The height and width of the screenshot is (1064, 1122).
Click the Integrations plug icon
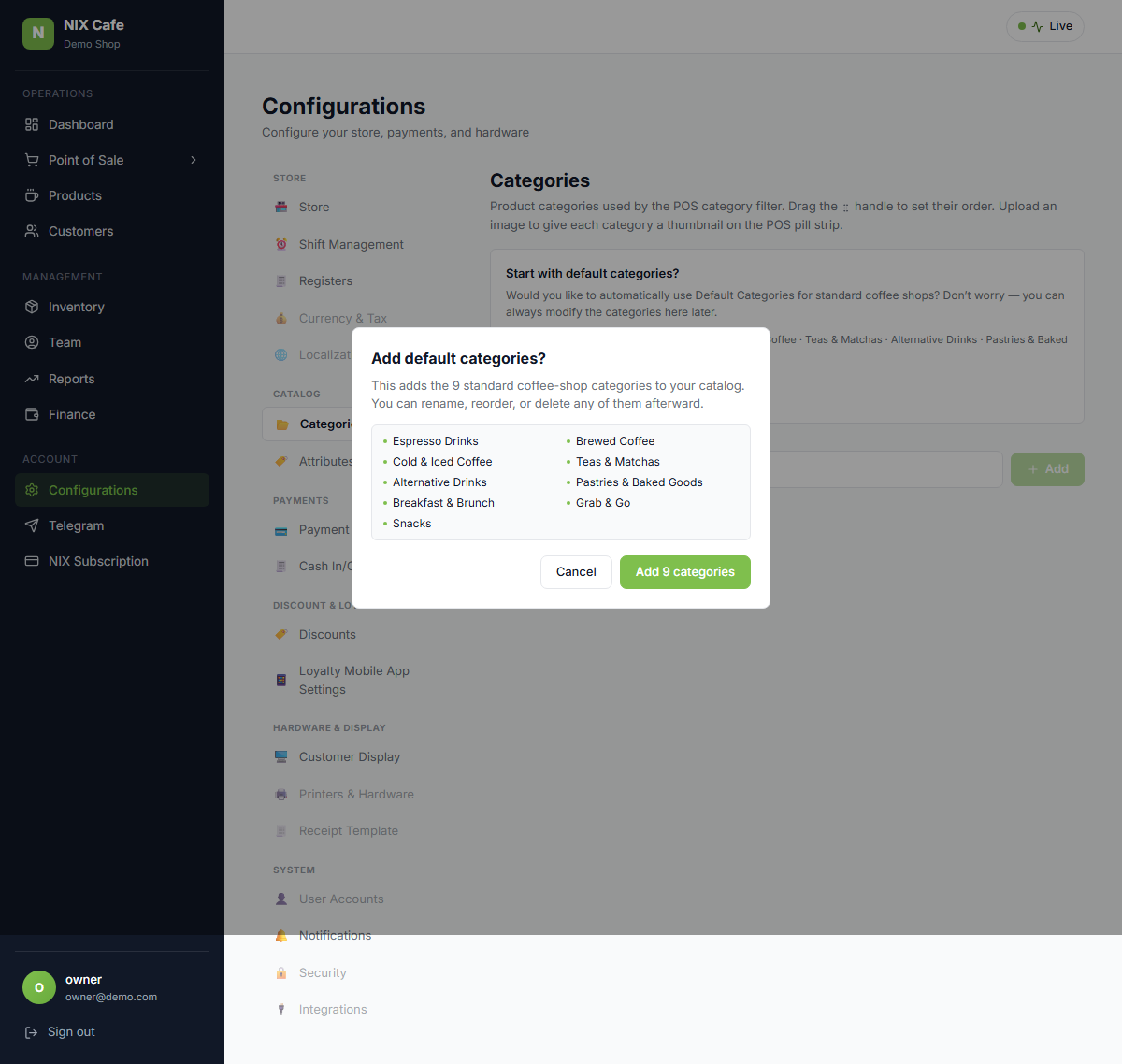pyautogui.click(x=281, y=1009)
